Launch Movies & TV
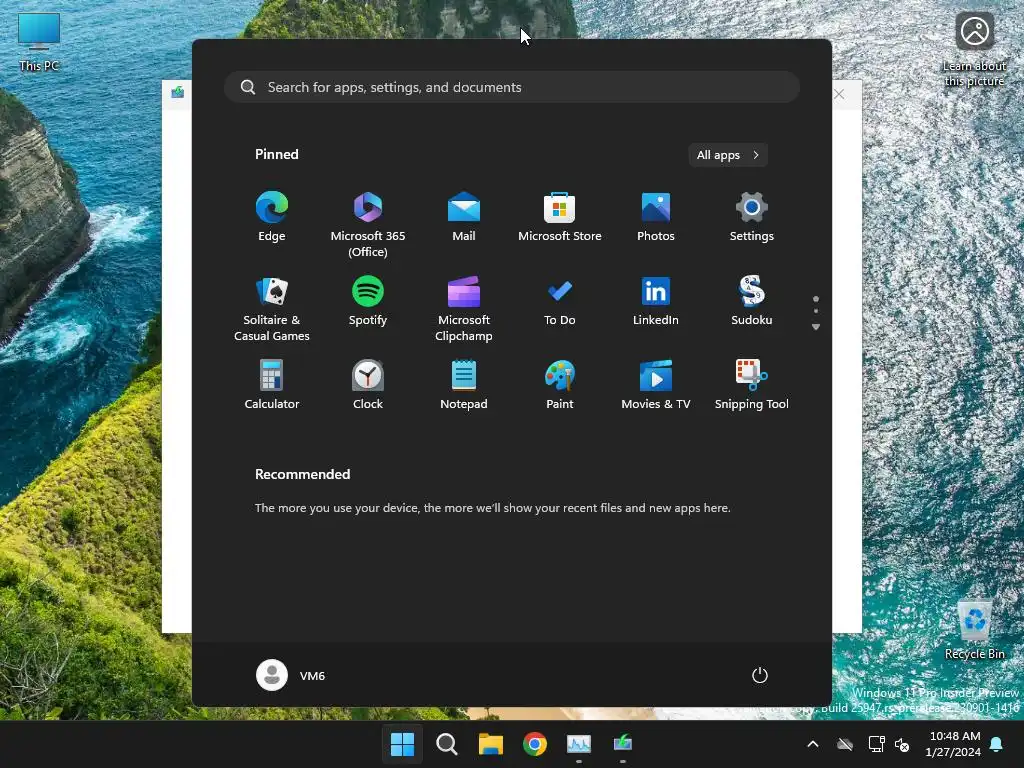The height and width of the screenshot is (768, 1024). pos(656,385)
